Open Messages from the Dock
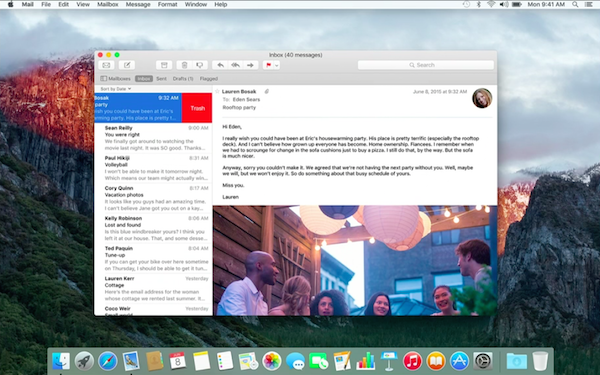The width and height of the screenshot is (600, 375). coord(295,360)
